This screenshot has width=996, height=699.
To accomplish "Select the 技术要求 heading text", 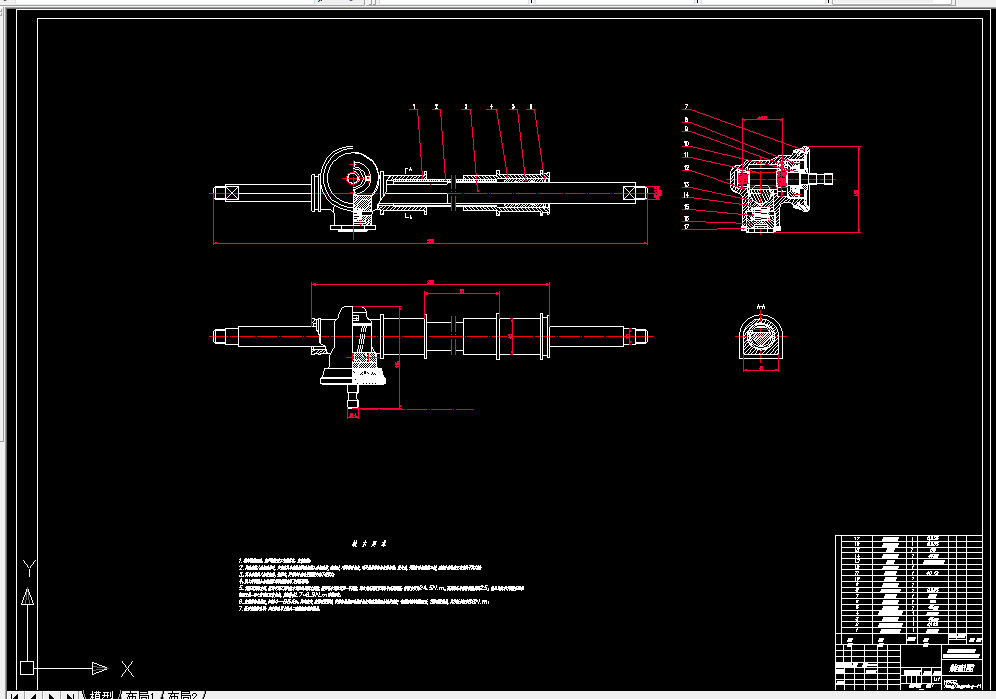I will (369, 544).
